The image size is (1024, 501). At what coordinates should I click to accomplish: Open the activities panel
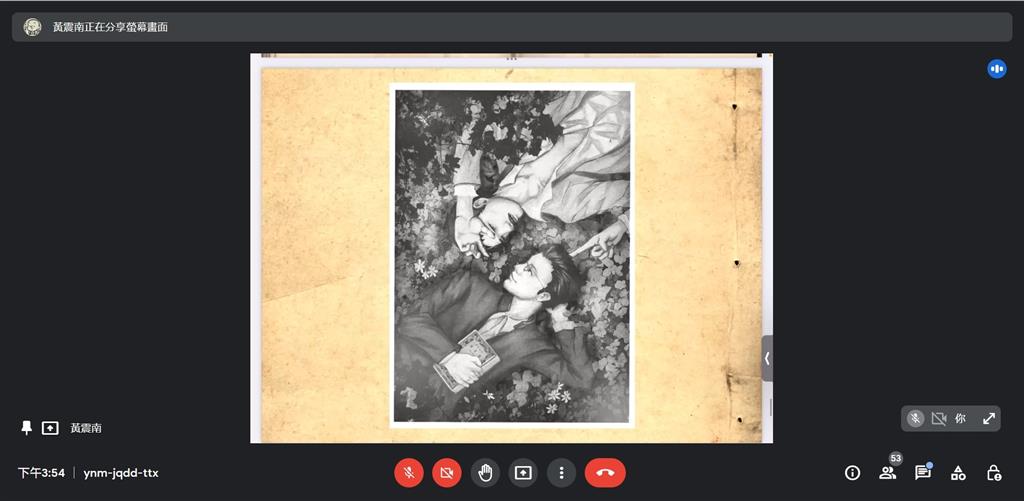click(958, 473)
